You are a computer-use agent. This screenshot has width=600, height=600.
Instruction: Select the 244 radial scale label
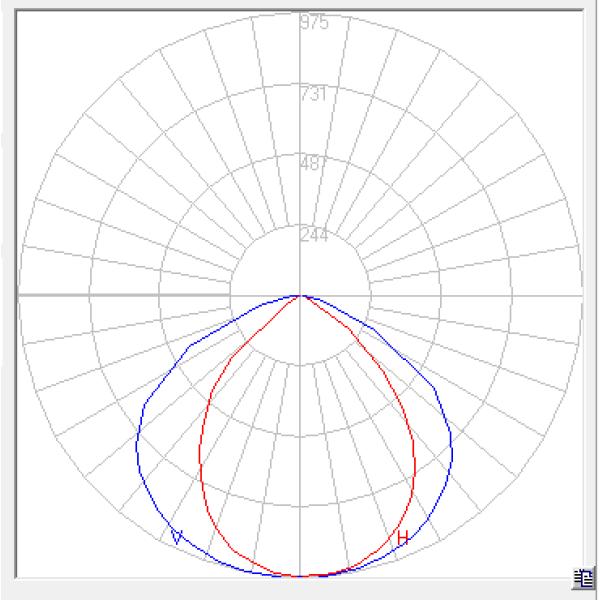pyautogui.click(x=314, y=235)
